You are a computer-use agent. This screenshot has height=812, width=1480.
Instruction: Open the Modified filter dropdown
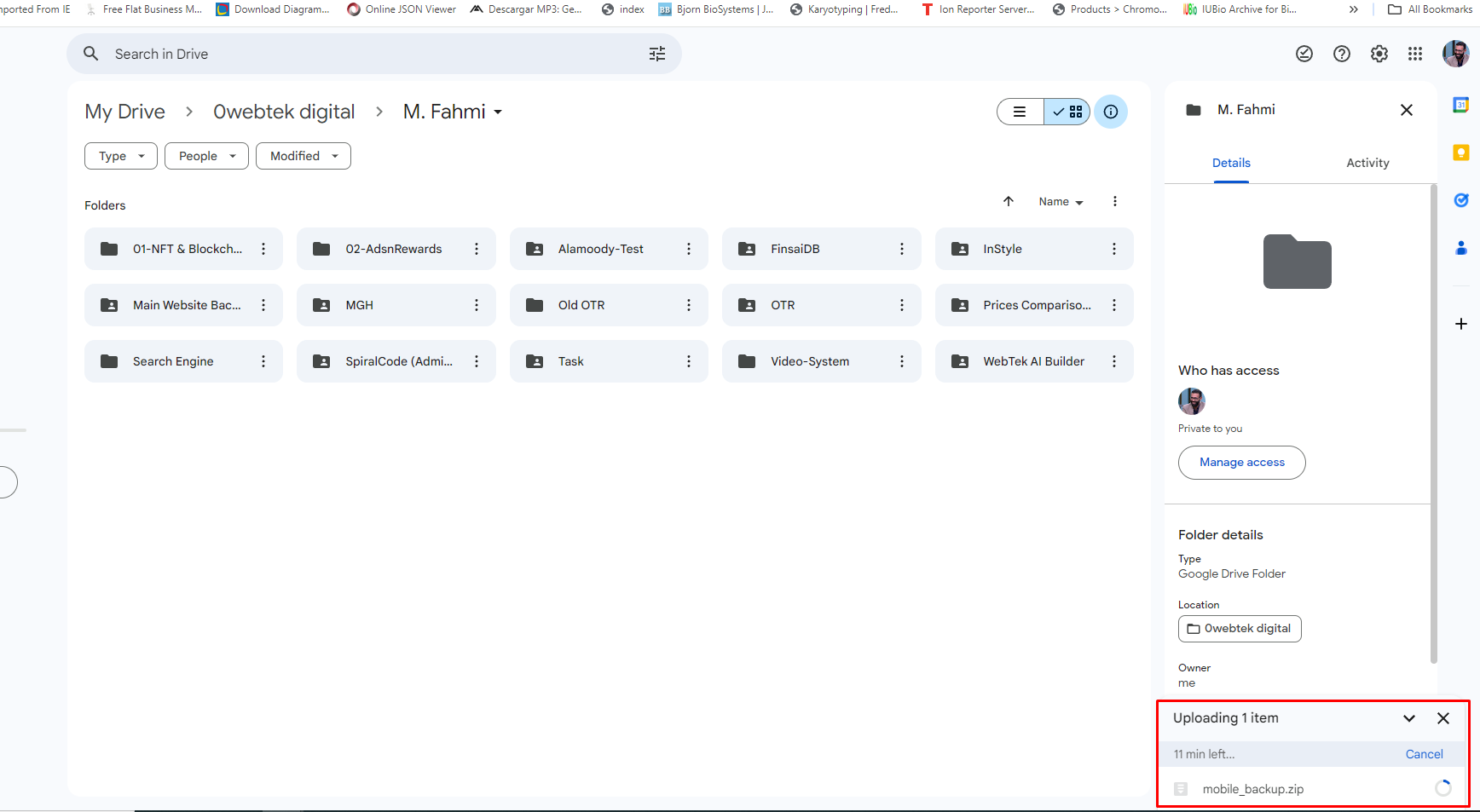[x=304, y=156]
